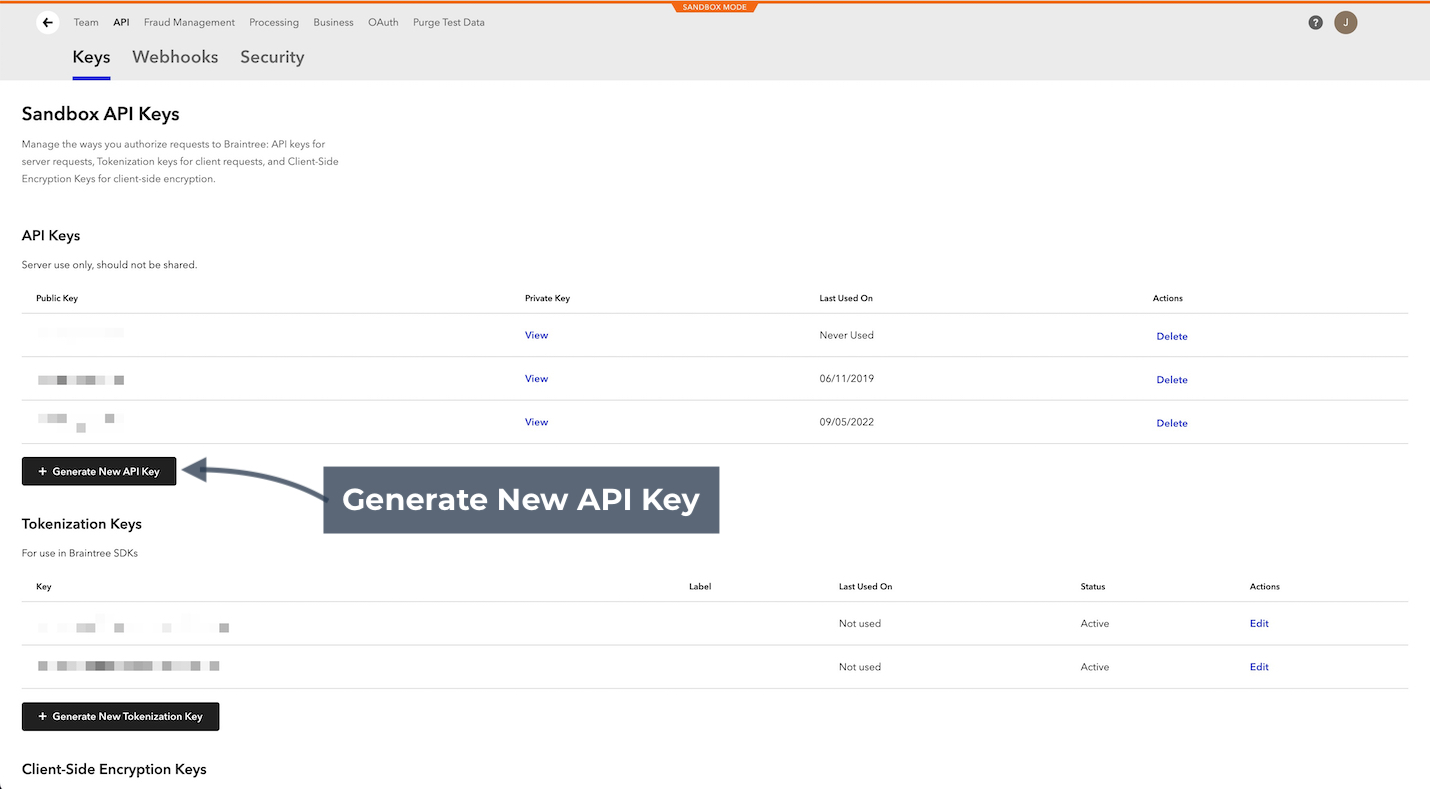Delete the Never Used API key

[x=1172, y=336]
